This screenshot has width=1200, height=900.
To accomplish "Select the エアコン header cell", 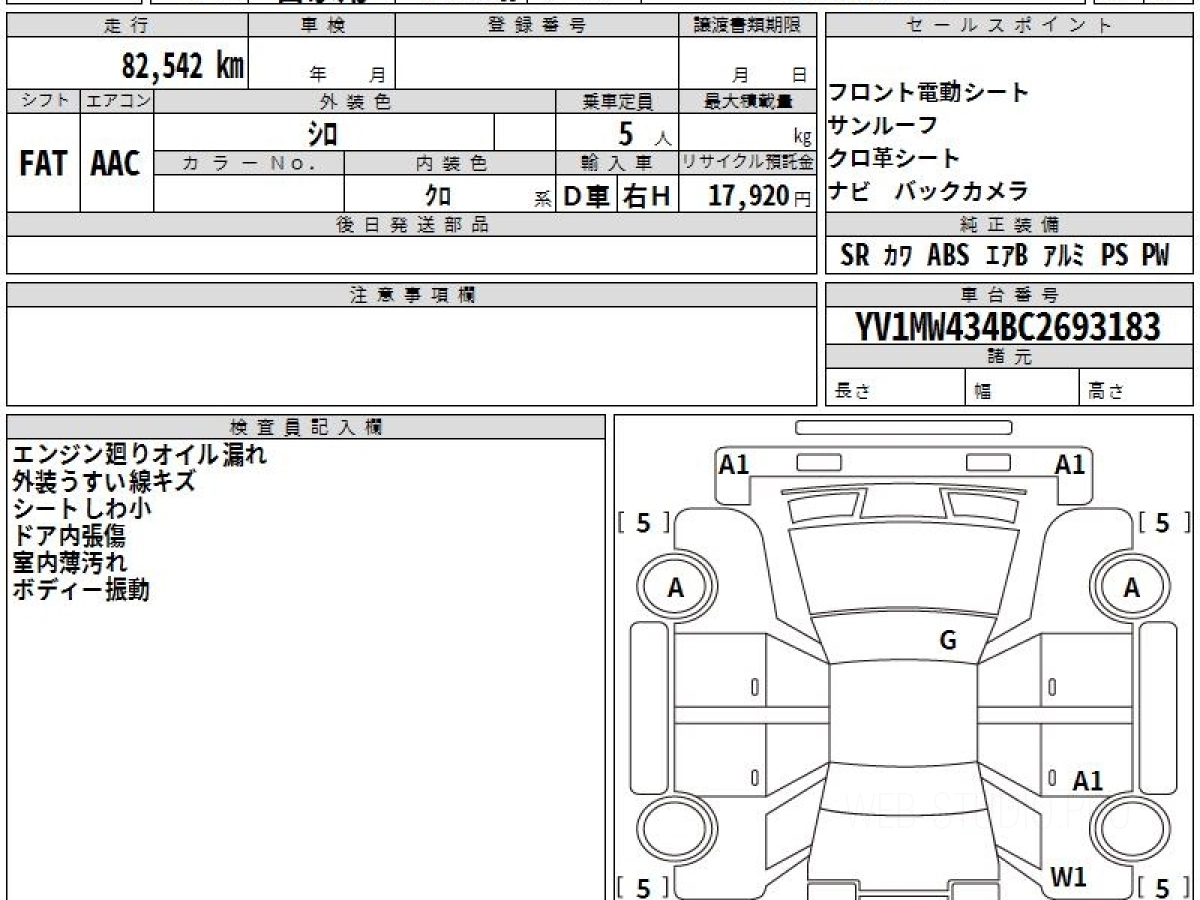I will tap(117, 101).
